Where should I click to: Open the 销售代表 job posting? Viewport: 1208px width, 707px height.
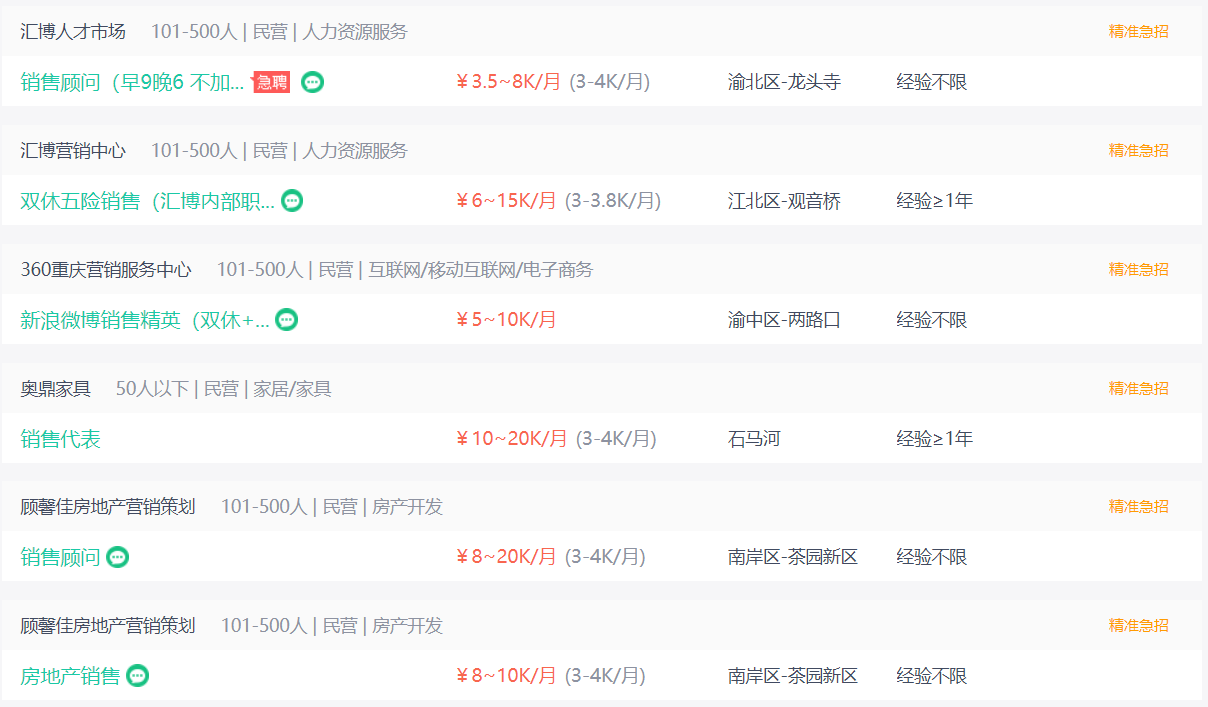coord(60,439)
